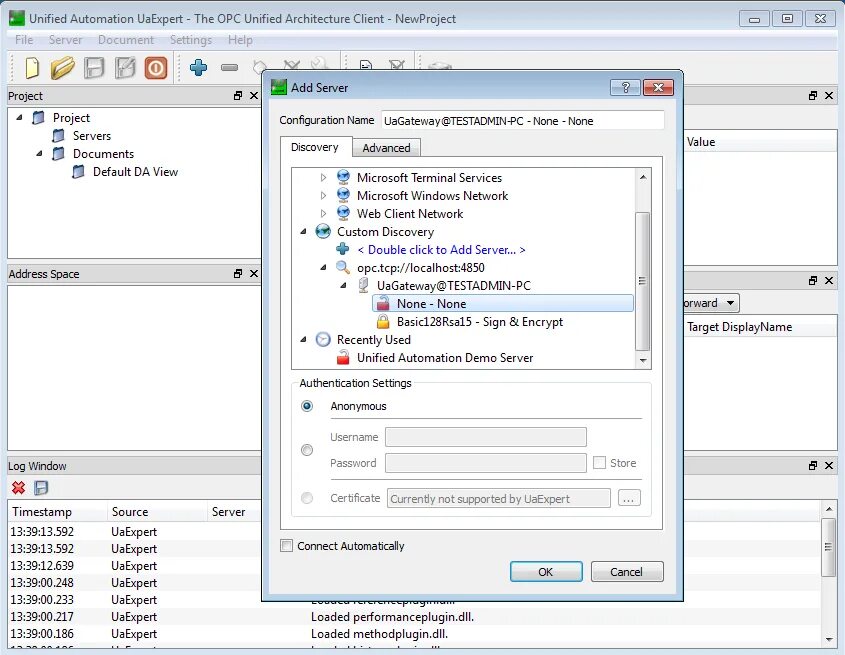Collapse the UaGateway@TESTADMIN-PC node
The width and height of the screenshot is (845, 655).
343,285
